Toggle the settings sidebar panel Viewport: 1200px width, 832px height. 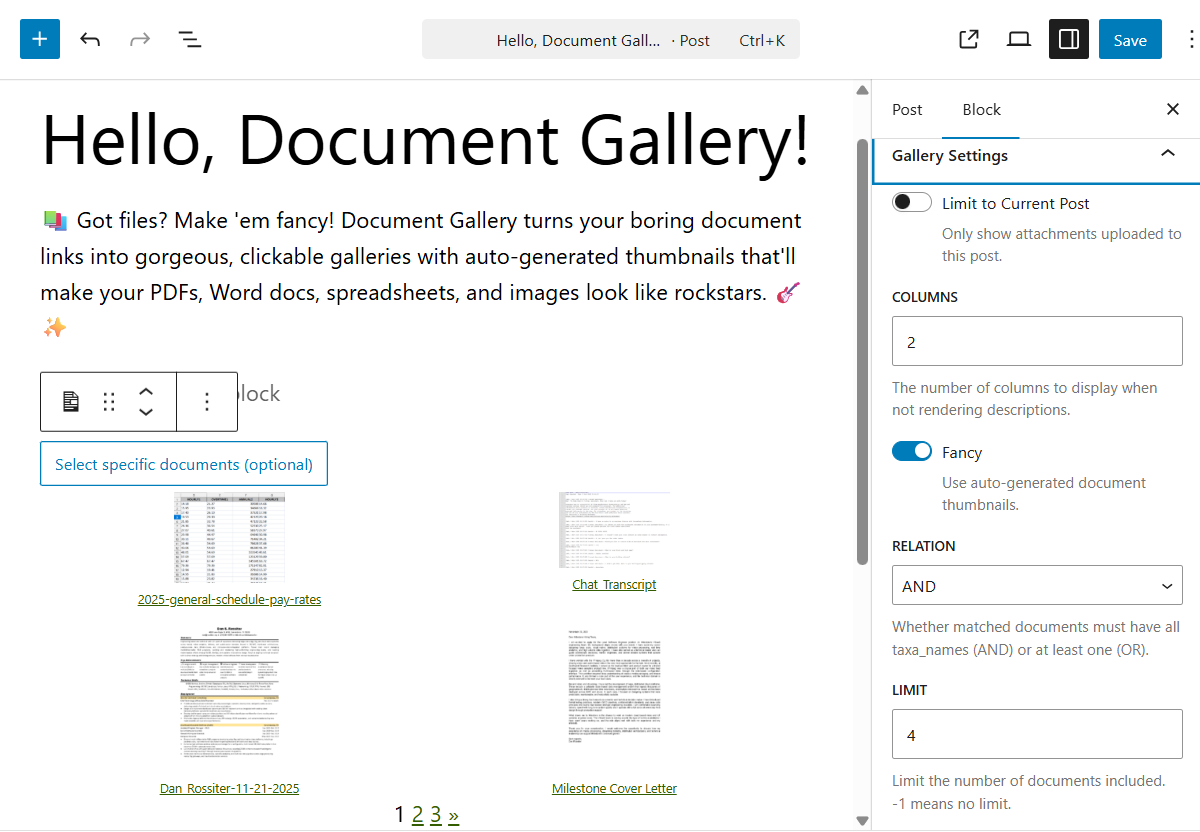click(x=1068, y=39)
